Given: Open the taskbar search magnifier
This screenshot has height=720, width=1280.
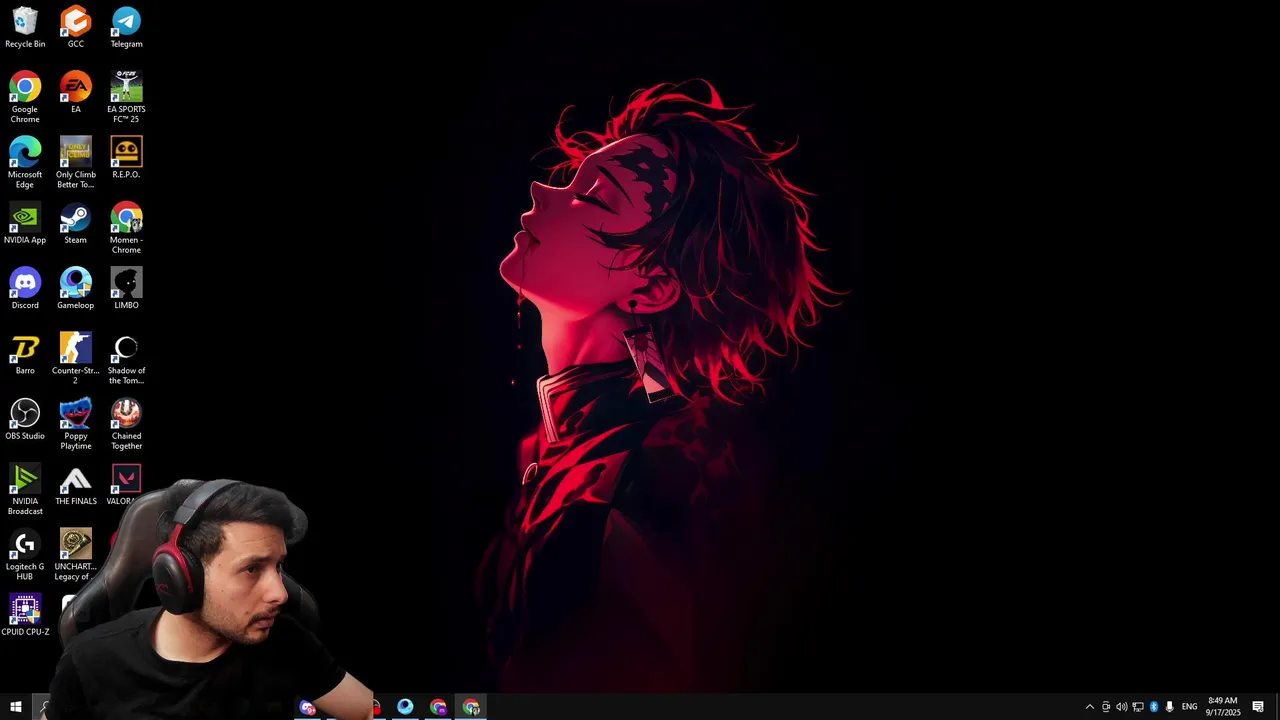Looking at the screenshot, I should click(x=44, y=707).
